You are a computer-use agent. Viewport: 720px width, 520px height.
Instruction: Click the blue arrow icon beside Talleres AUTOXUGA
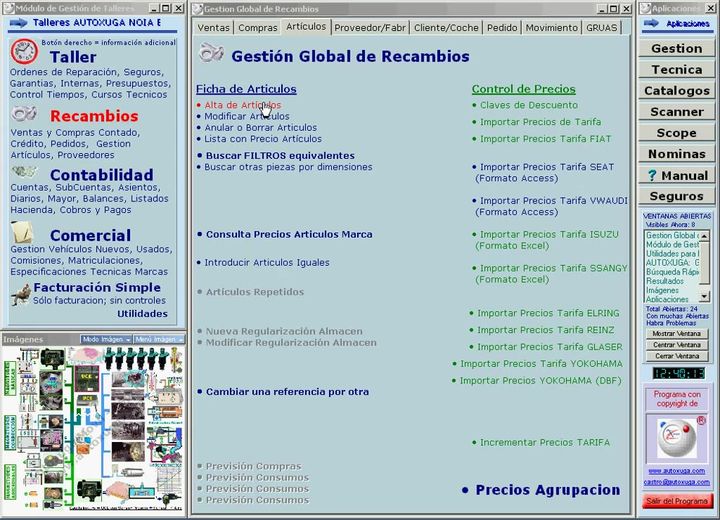tap(18, 23)
